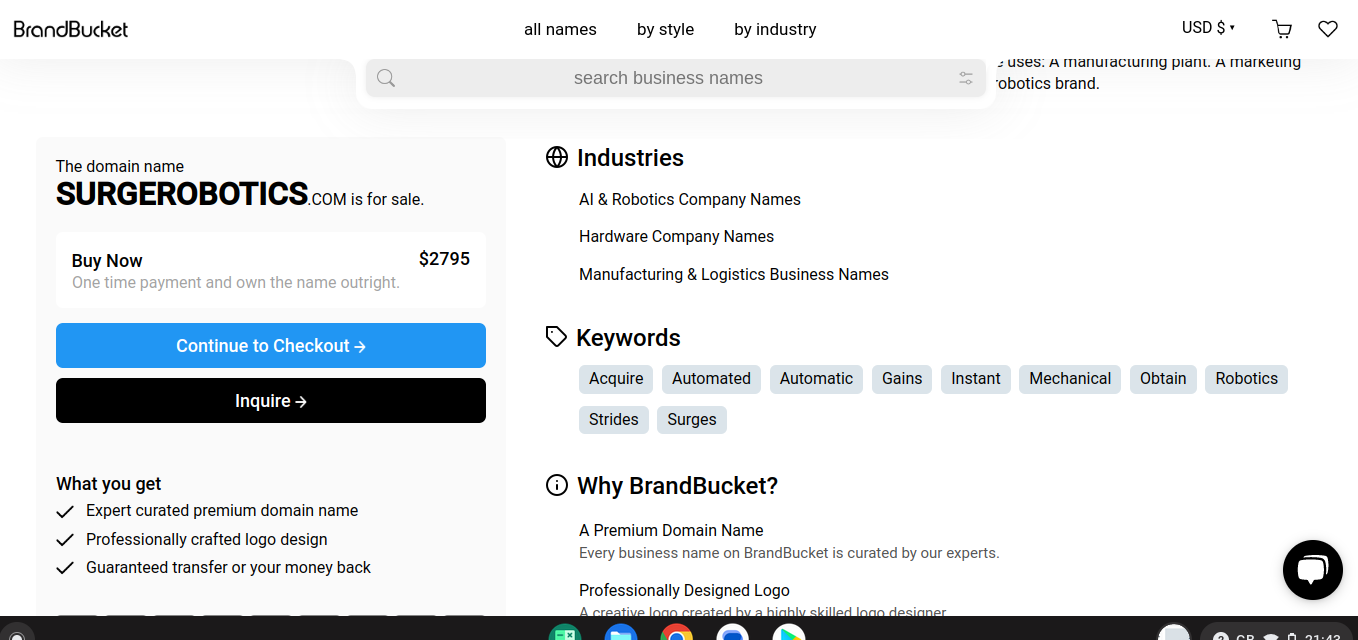Expand the USD currency dropdown
This screenshot has height=640, width=1358.
1208,28
